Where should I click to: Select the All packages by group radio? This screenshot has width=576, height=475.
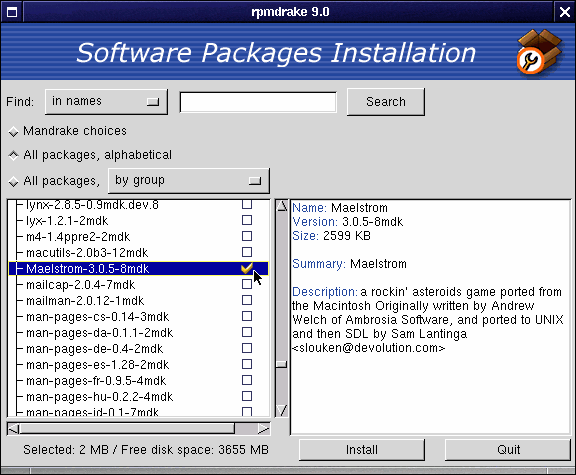click(x=14, y=181)
